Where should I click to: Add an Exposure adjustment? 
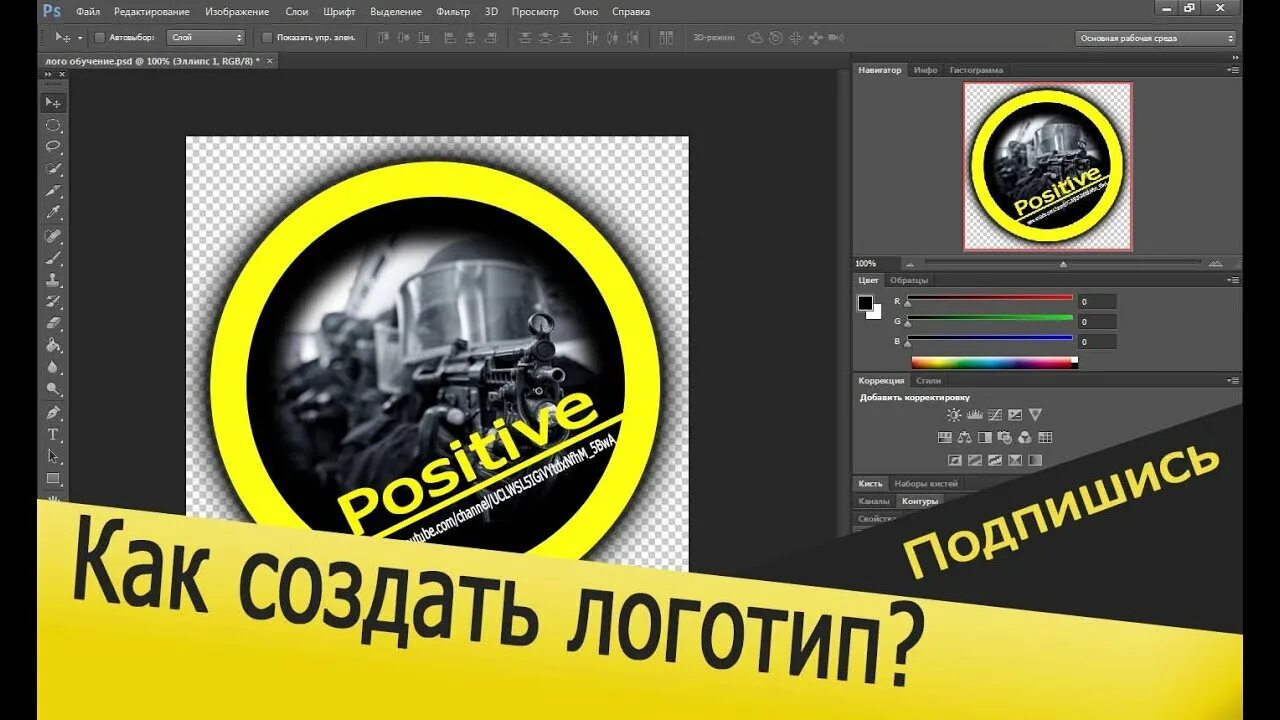(1015, 414)
